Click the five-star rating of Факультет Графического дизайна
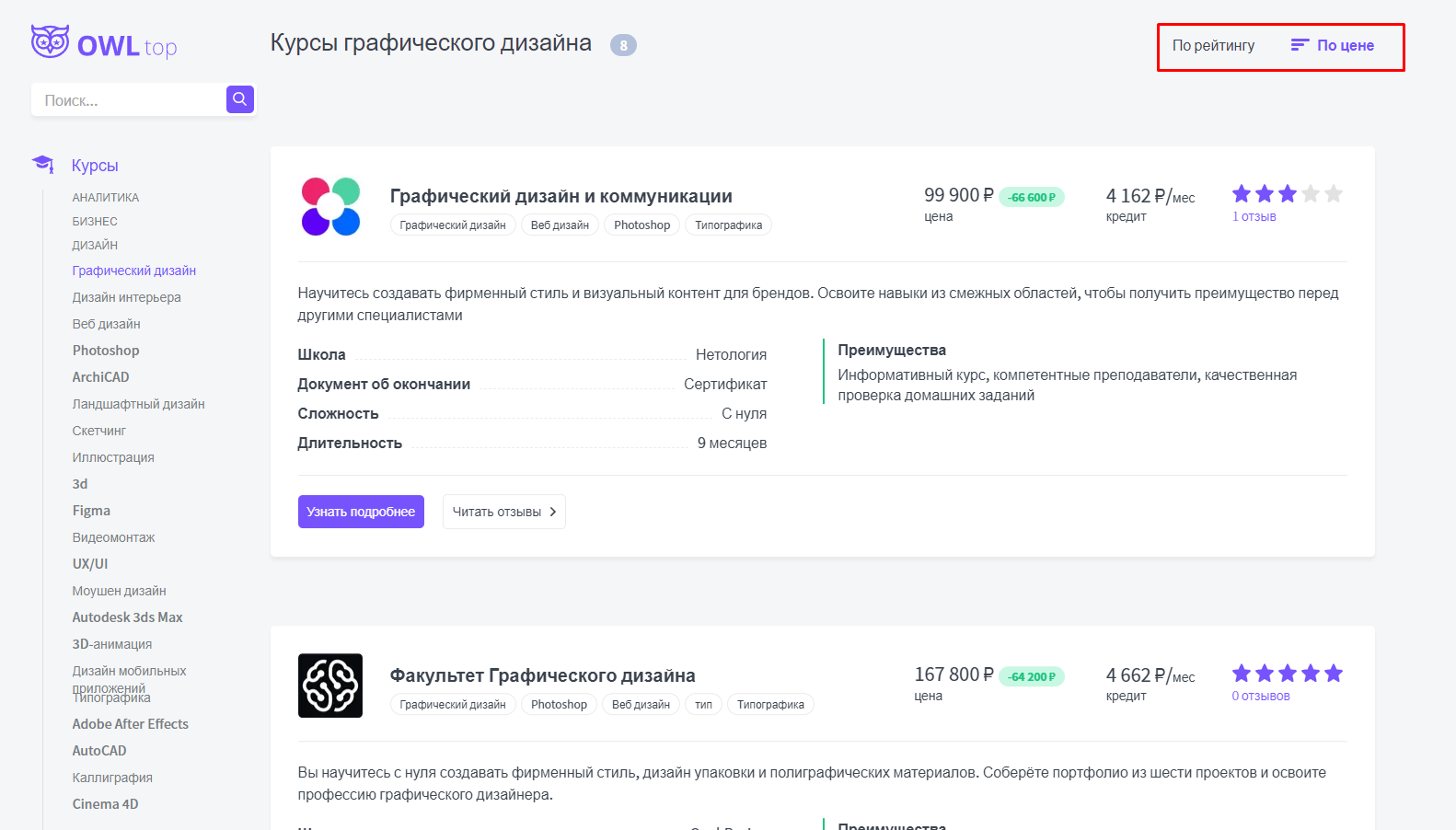Screen dimensions: 1456x830 coord(1288,673)
